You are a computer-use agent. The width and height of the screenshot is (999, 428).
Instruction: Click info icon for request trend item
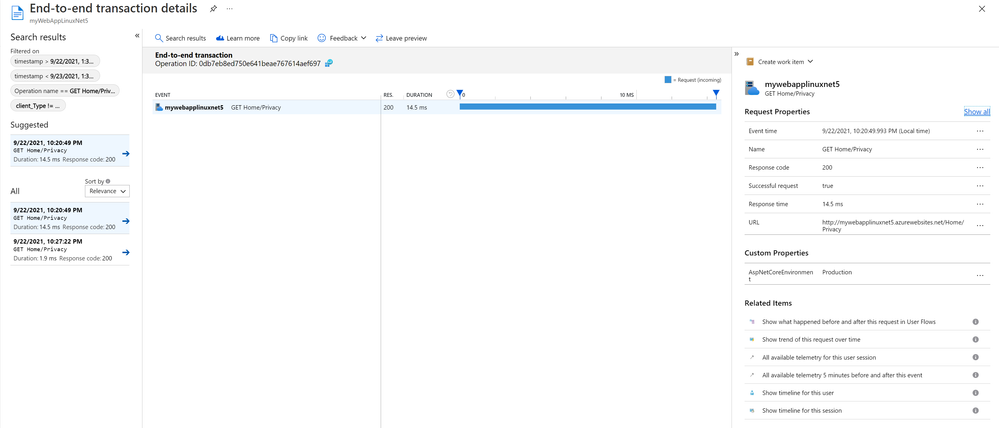975,340
